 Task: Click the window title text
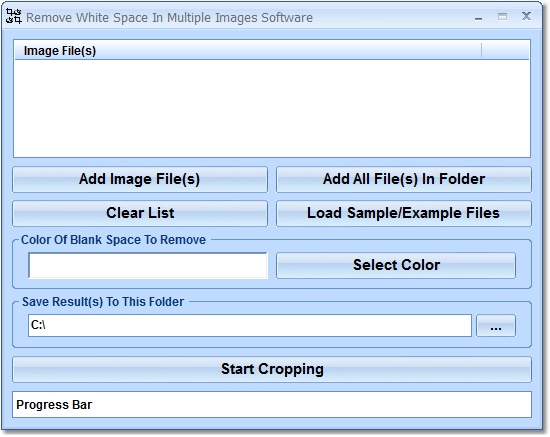pos(169,18)
